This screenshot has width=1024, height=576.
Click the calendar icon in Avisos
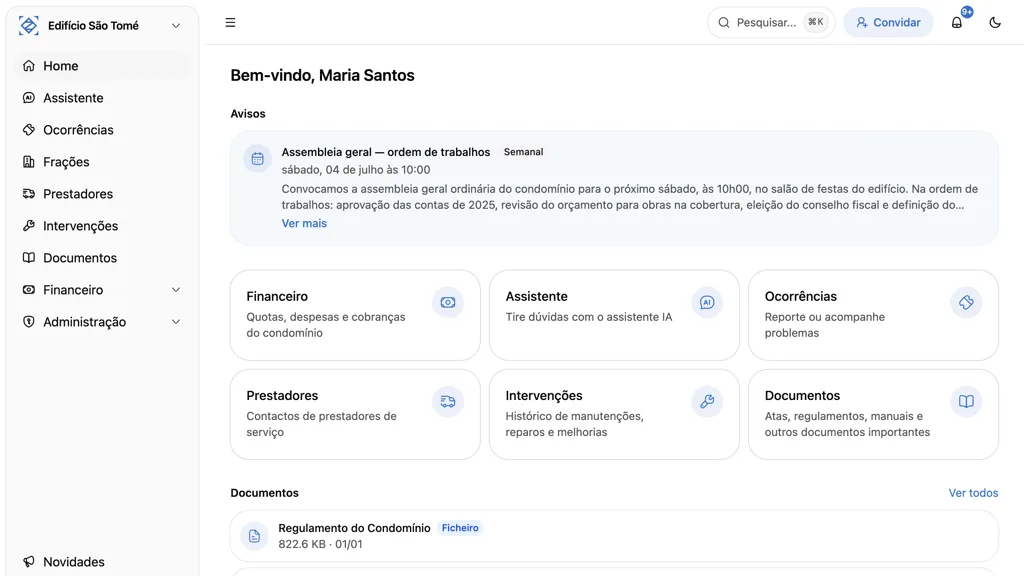click(x=257, y=159)
